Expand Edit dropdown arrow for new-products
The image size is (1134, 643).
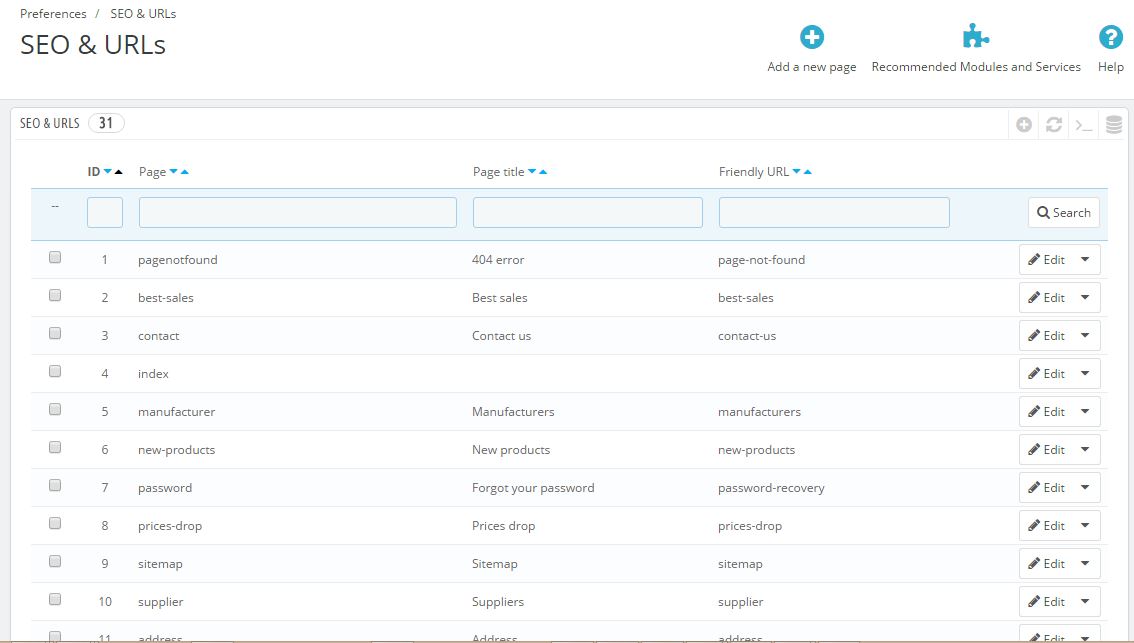click(x=1086, y=449)
